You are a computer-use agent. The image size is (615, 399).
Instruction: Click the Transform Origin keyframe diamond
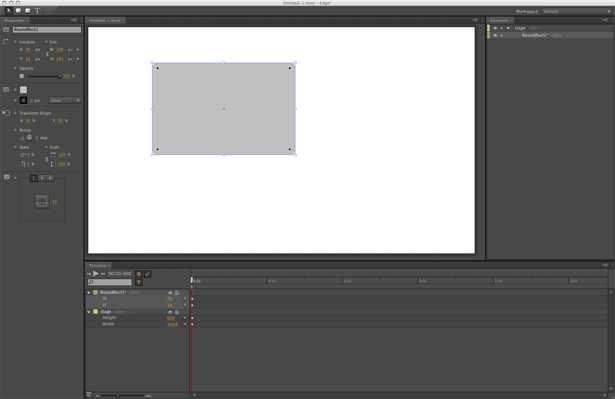tap(15, 113)
